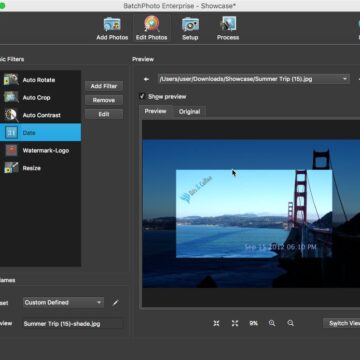
Task: Select the Resize filter icon
Action: (x=11, y=168)
